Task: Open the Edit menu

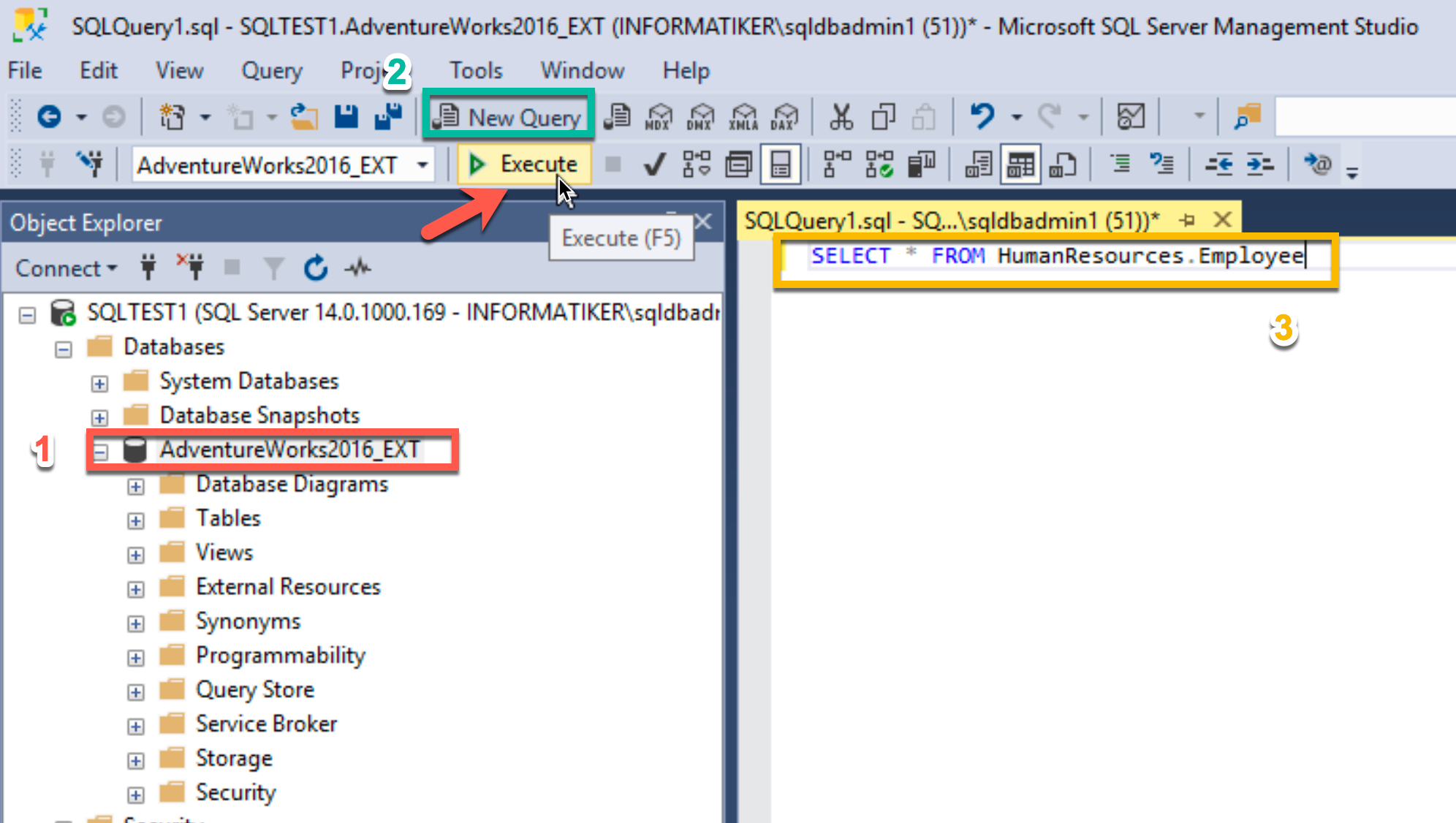Action: point(98,71)
